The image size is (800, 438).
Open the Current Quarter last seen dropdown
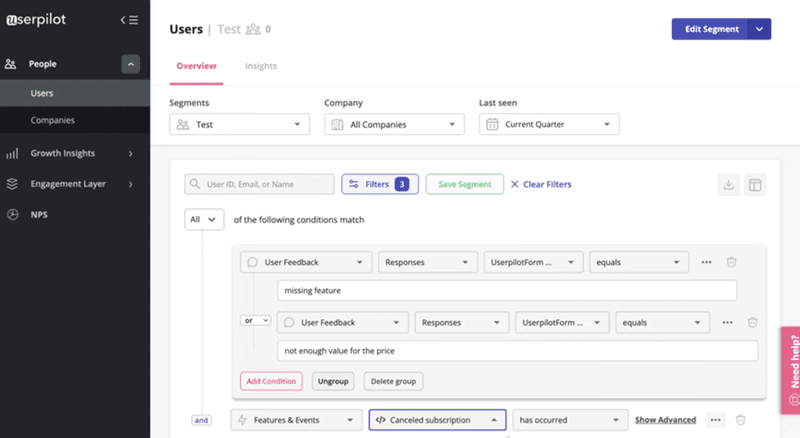(549, 125)
